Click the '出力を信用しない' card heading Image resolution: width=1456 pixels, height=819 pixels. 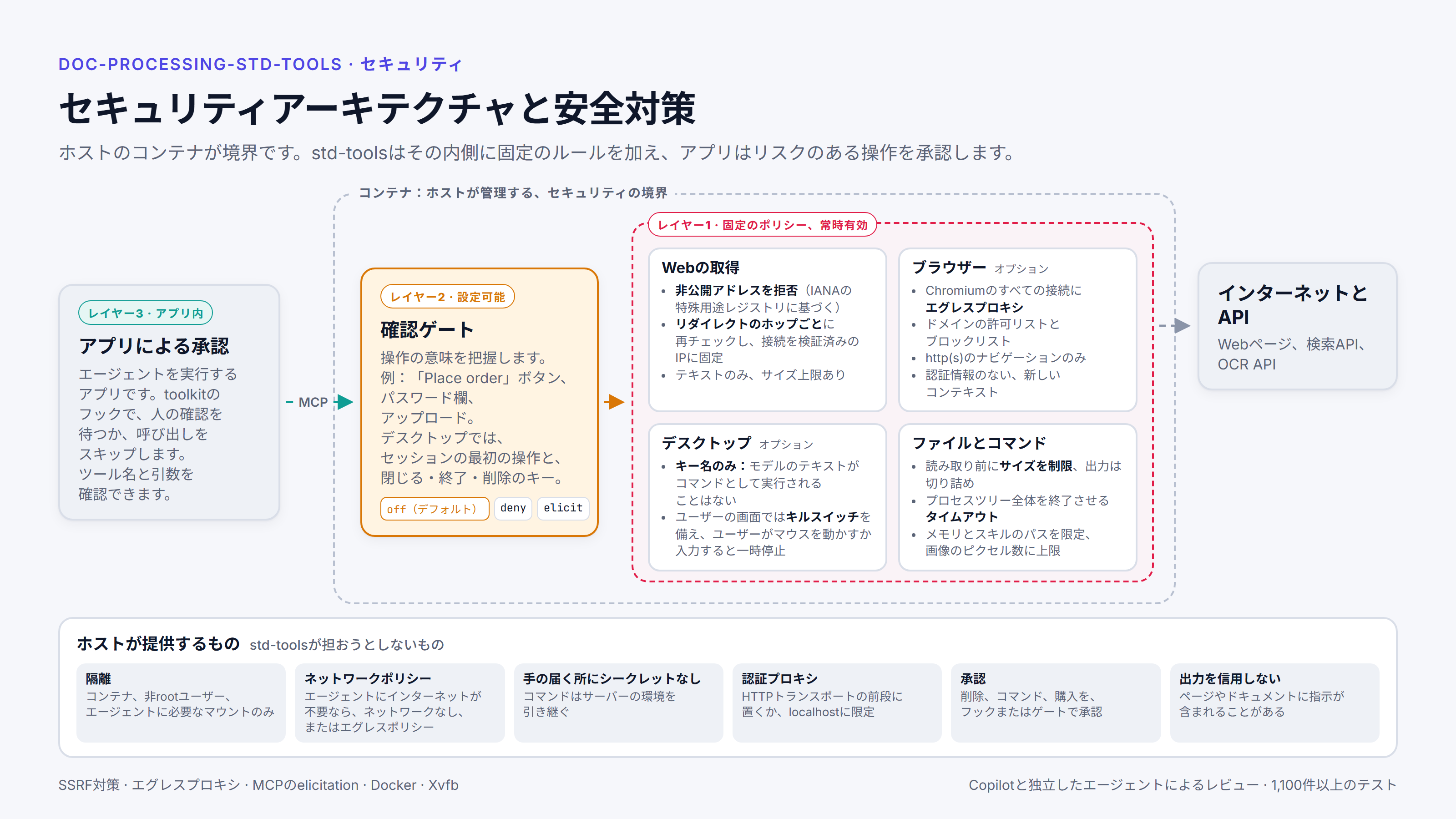coord(1229,678)
